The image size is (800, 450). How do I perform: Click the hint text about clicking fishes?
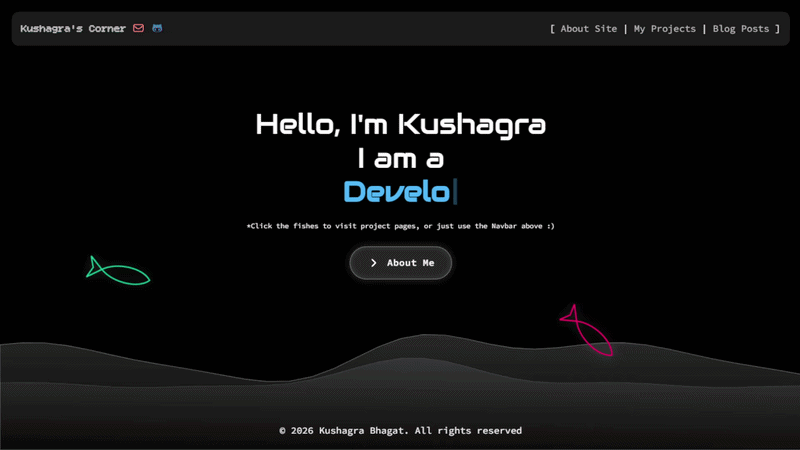[x=401, y=226]
